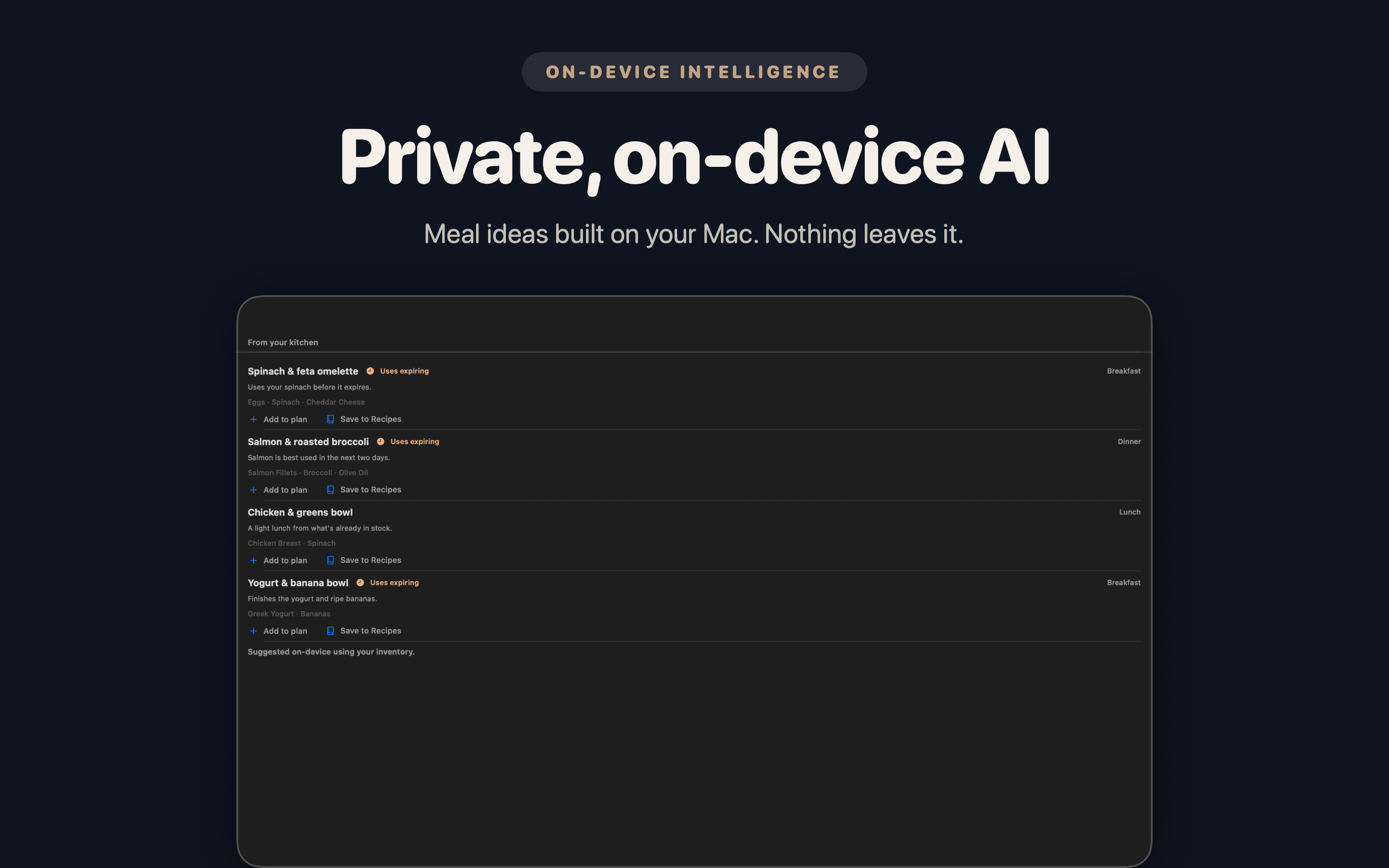Click the Dinner label on the salmon row
Viewport: 1389px width, 868px height.
point(1129,442)
